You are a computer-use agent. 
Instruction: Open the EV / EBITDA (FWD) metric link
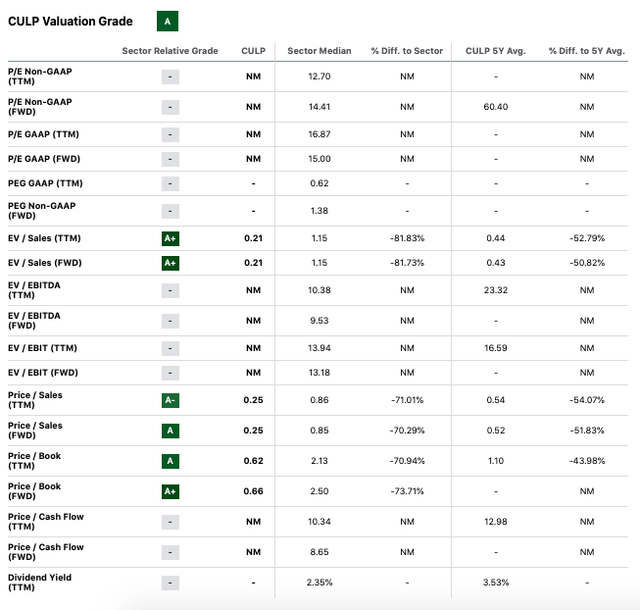[x=34, y=321]
